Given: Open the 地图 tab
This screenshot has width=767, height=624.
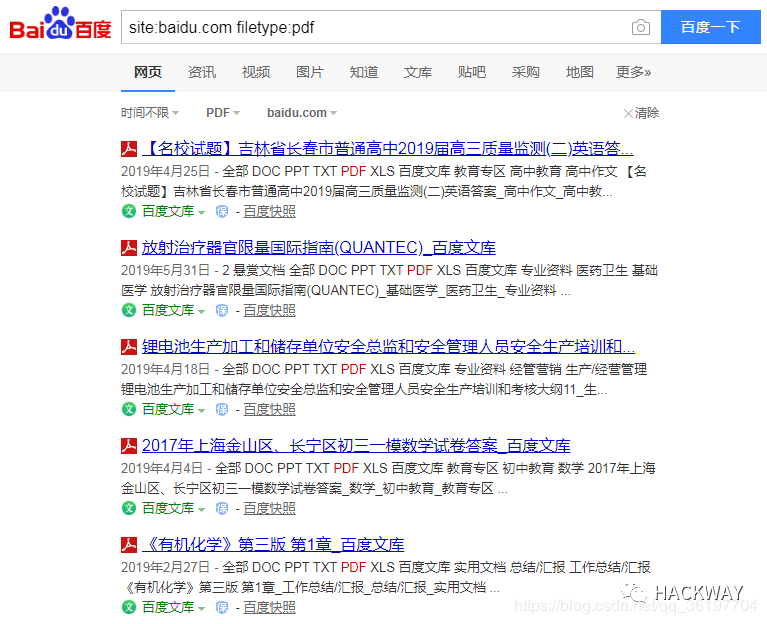Looking at the screenshot, I should 580,72.
